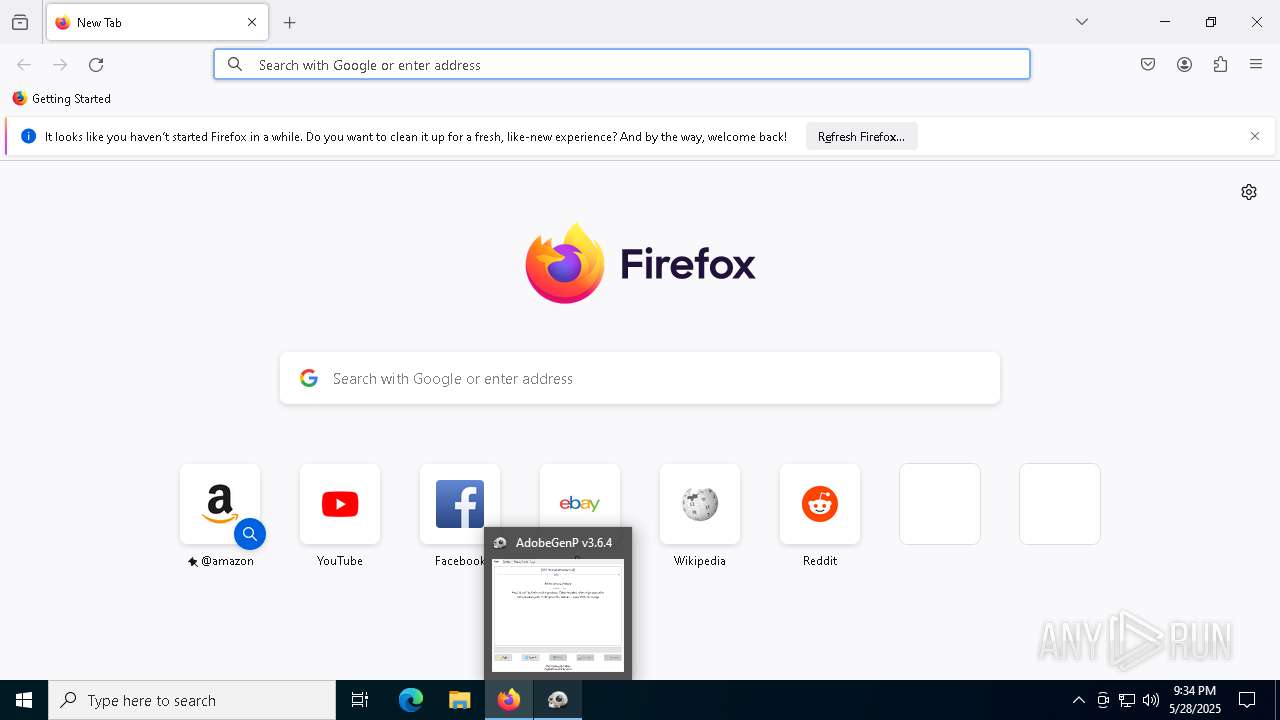Open Save to Pocket icon
The image size is (1280, 720).
1148,65
